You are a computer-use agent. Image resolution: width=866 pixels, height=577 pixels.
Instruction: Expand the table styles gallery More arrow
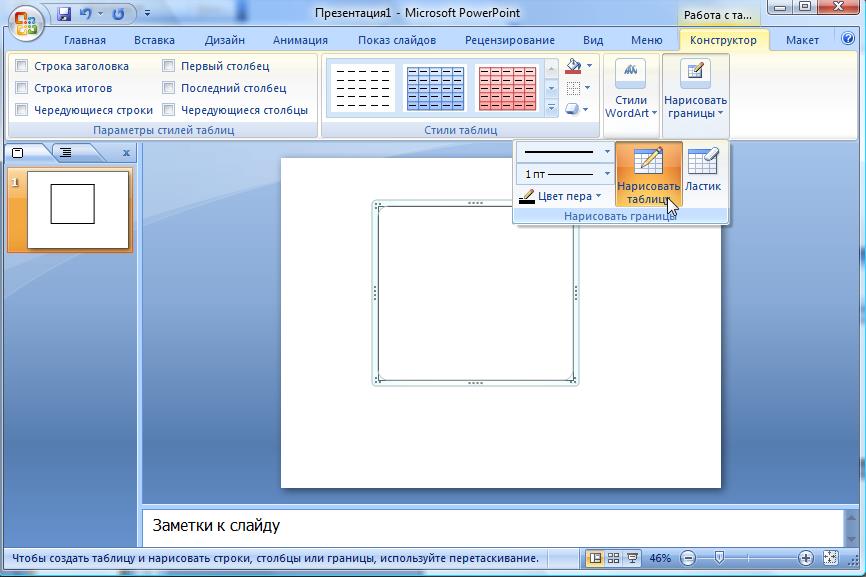click(551, 108)
